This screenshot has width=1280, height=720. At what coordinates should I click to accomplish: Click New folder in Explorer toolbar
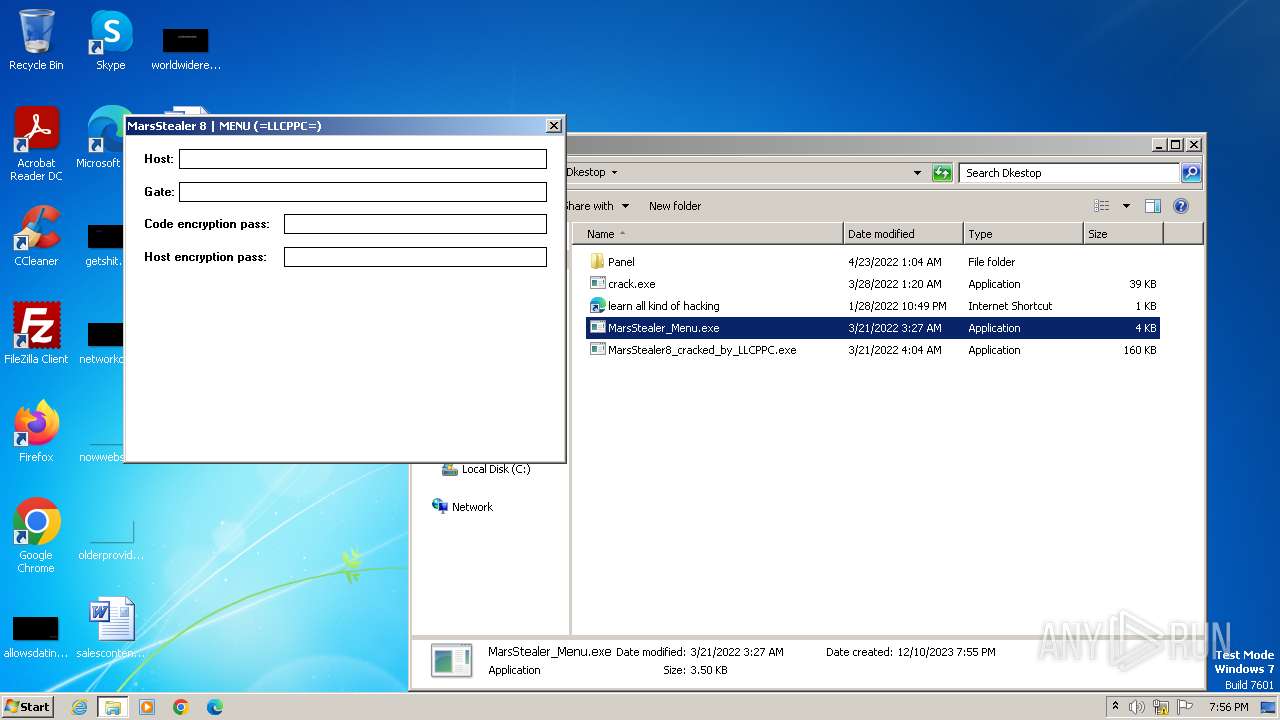(675, 206)
